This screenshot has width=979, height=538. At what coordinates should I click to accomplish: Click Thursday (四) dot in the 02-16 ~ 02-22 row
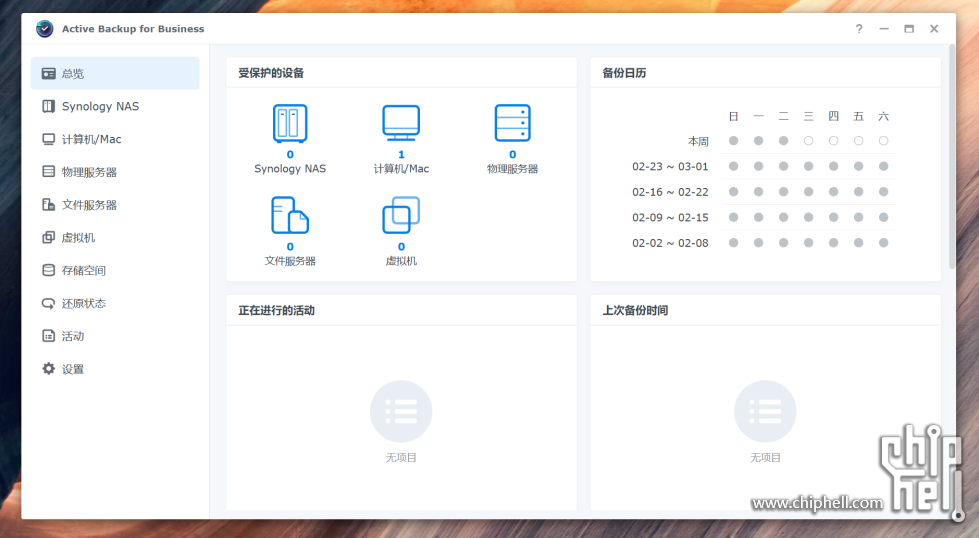834,192
